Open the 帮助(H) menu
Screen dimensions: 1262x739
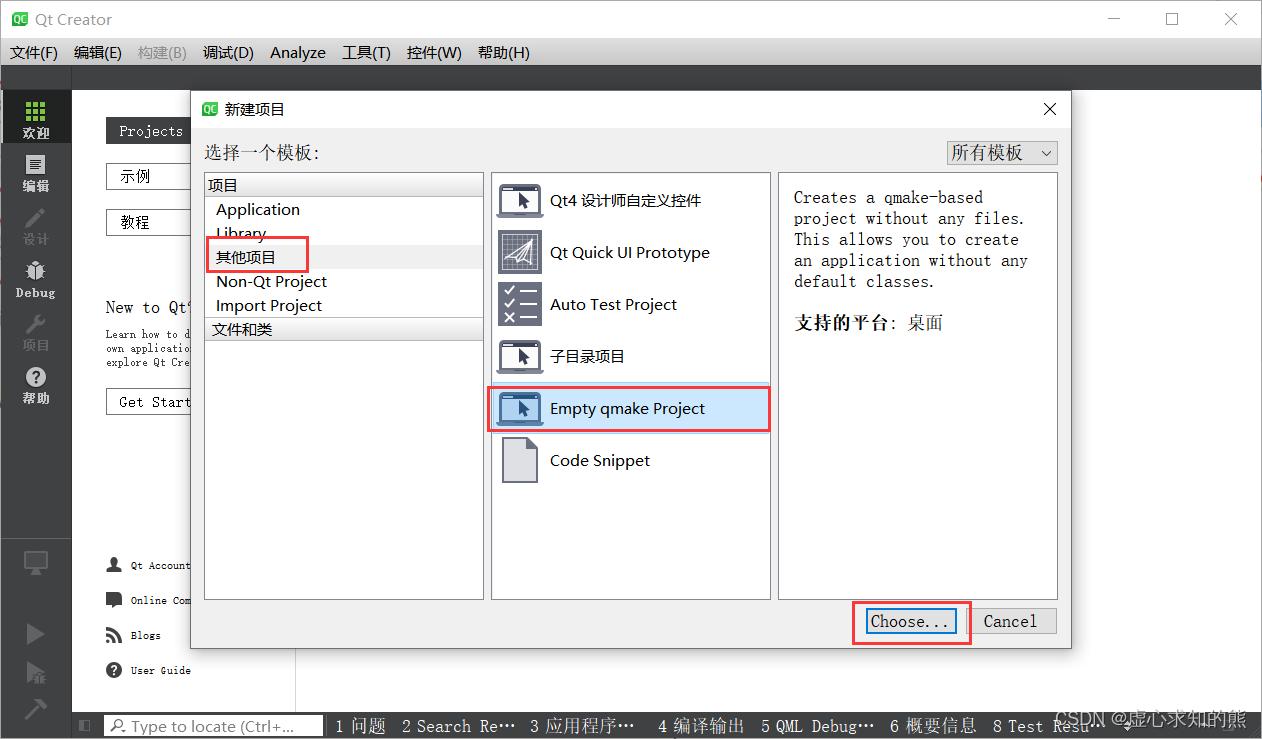504,53
